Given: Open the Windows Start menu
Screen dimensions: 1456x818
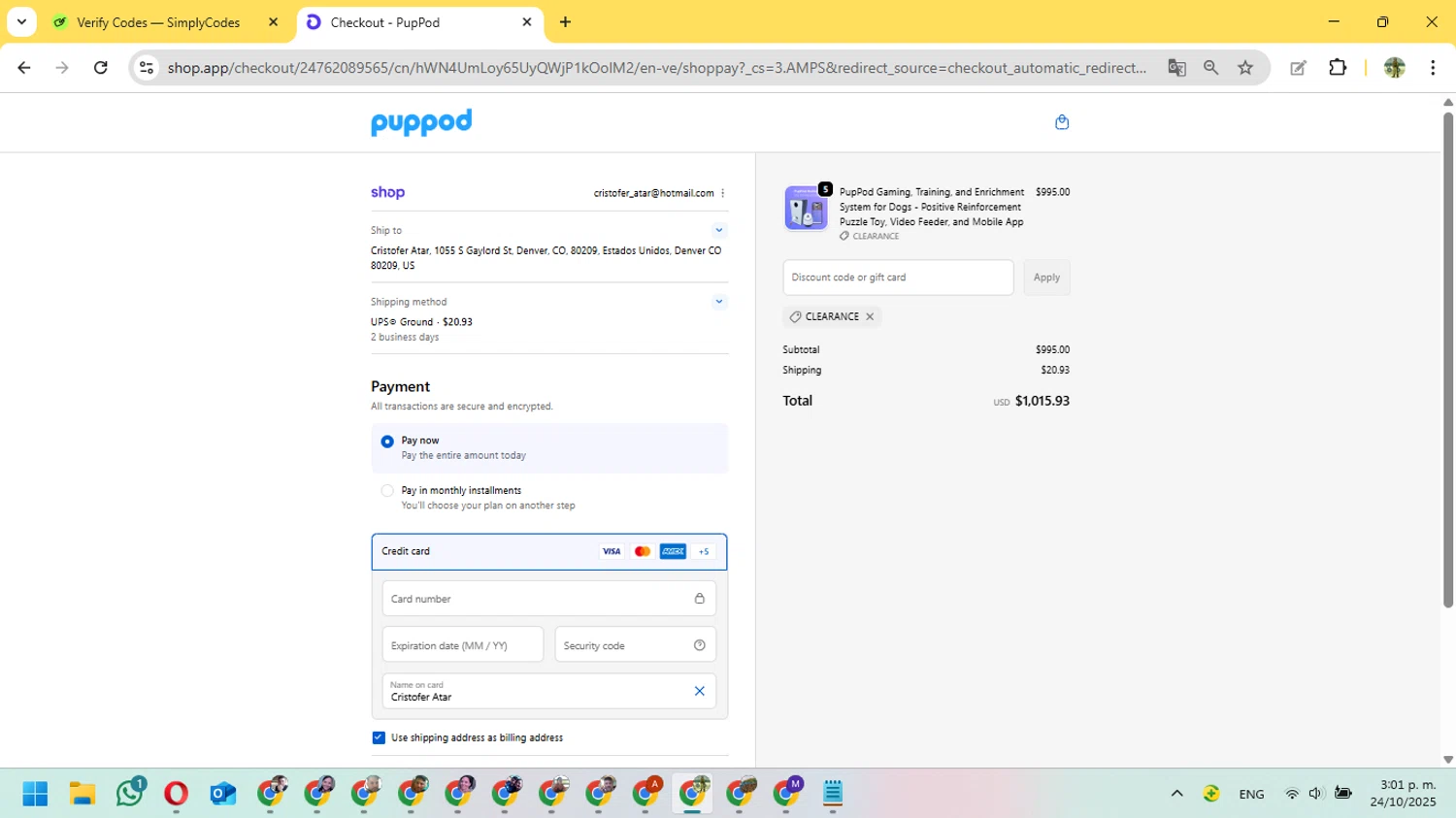Looking at the screenshot, I should (35, 794).
